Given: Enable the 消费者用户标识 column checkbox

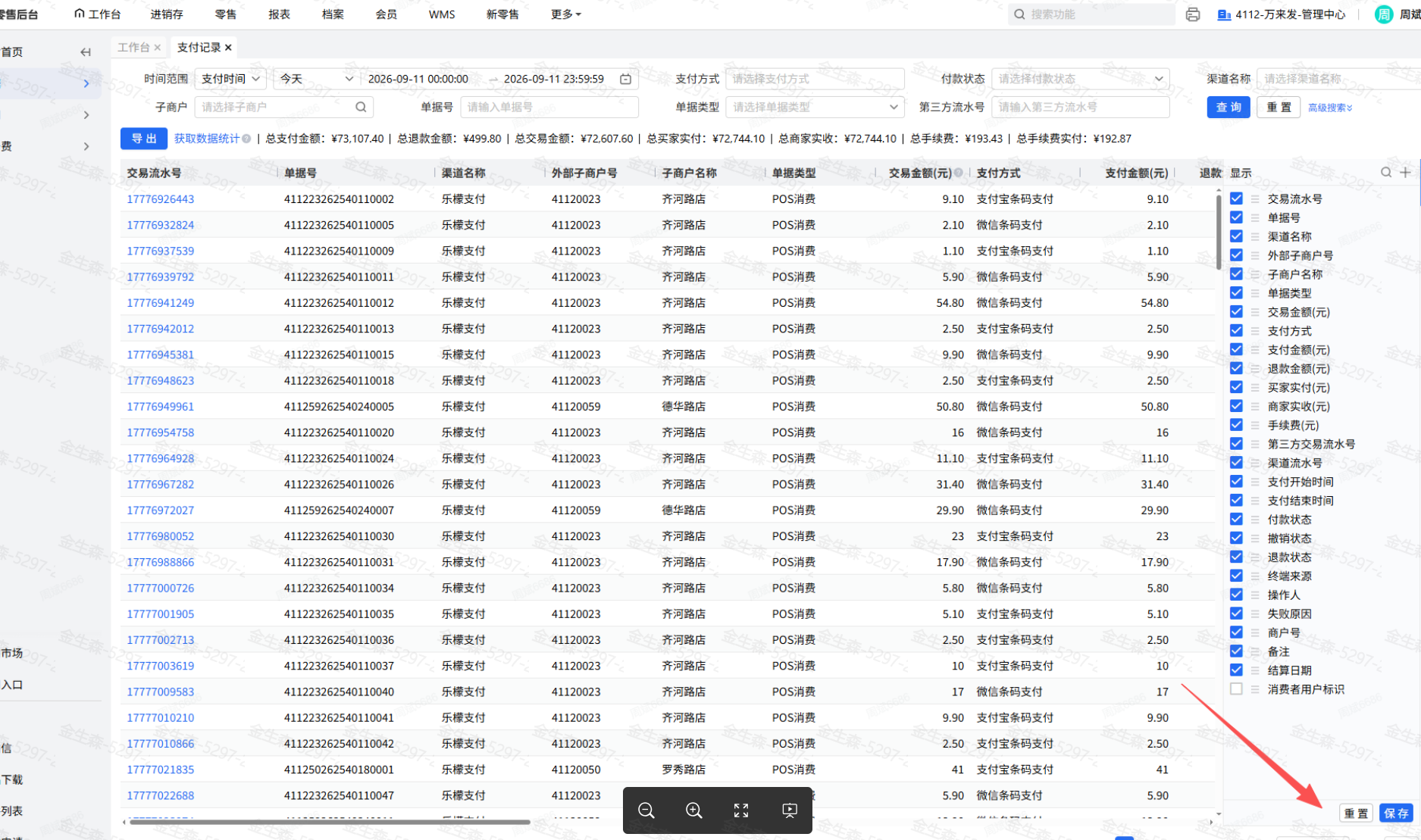Looking at the screenshot, I should 1236,689.
